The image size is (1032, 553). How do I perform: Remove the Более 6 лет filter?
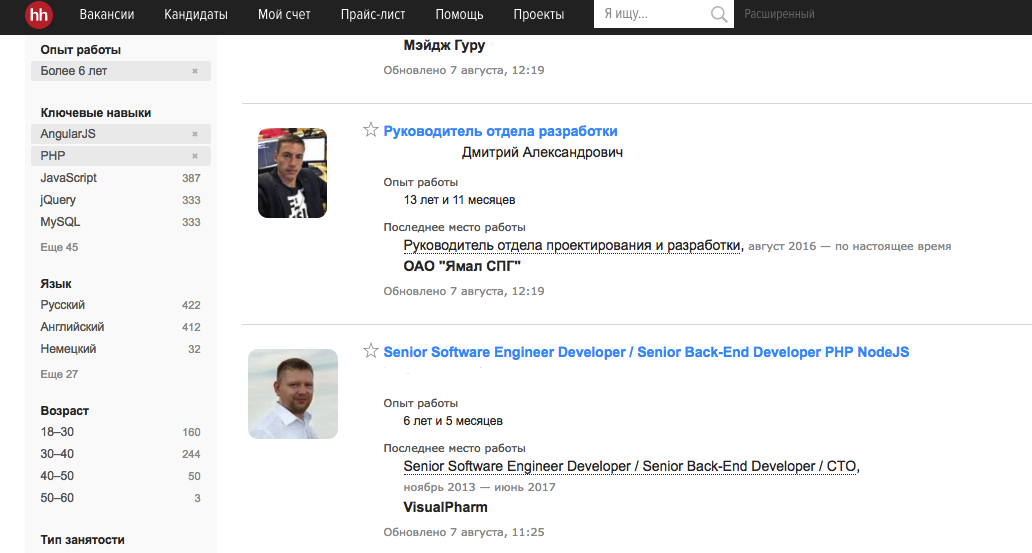(x=195, y=72)
